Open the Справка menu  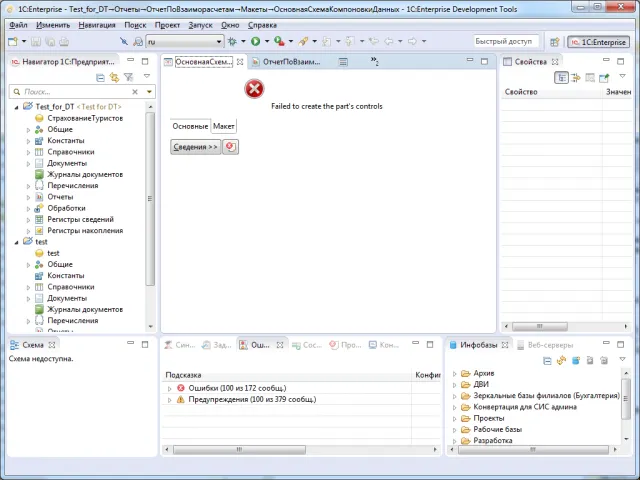point(262,25)
